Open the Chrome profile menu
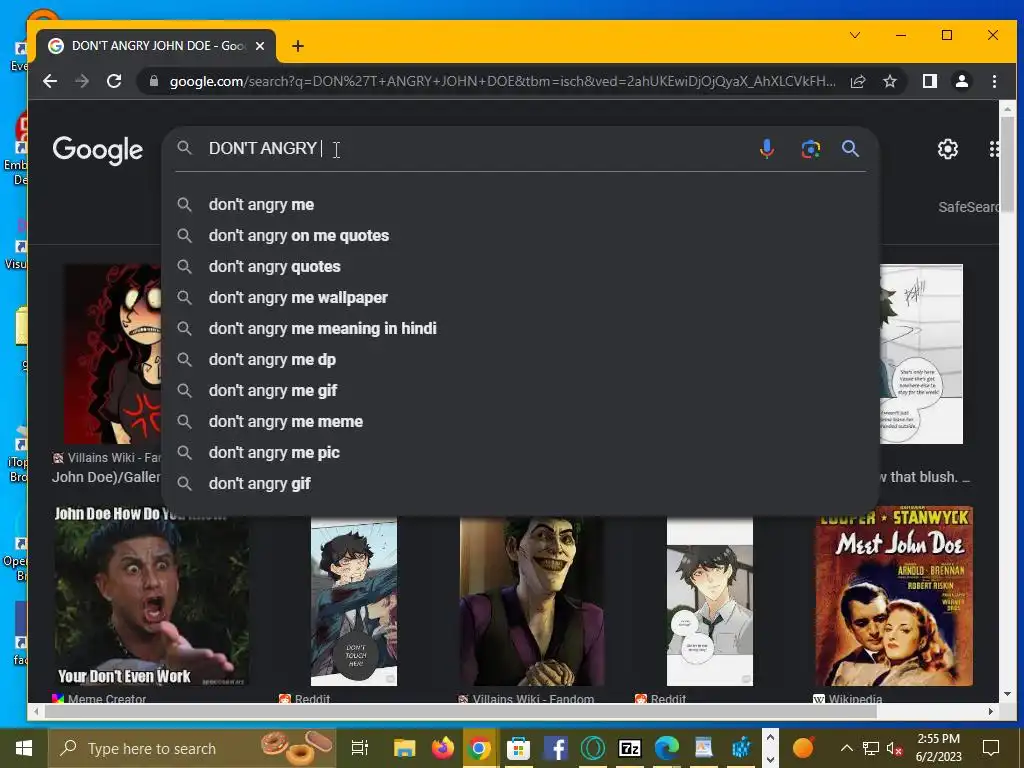Image resolution: width=1024 pixels, height=768 pixels. (961, 81)
